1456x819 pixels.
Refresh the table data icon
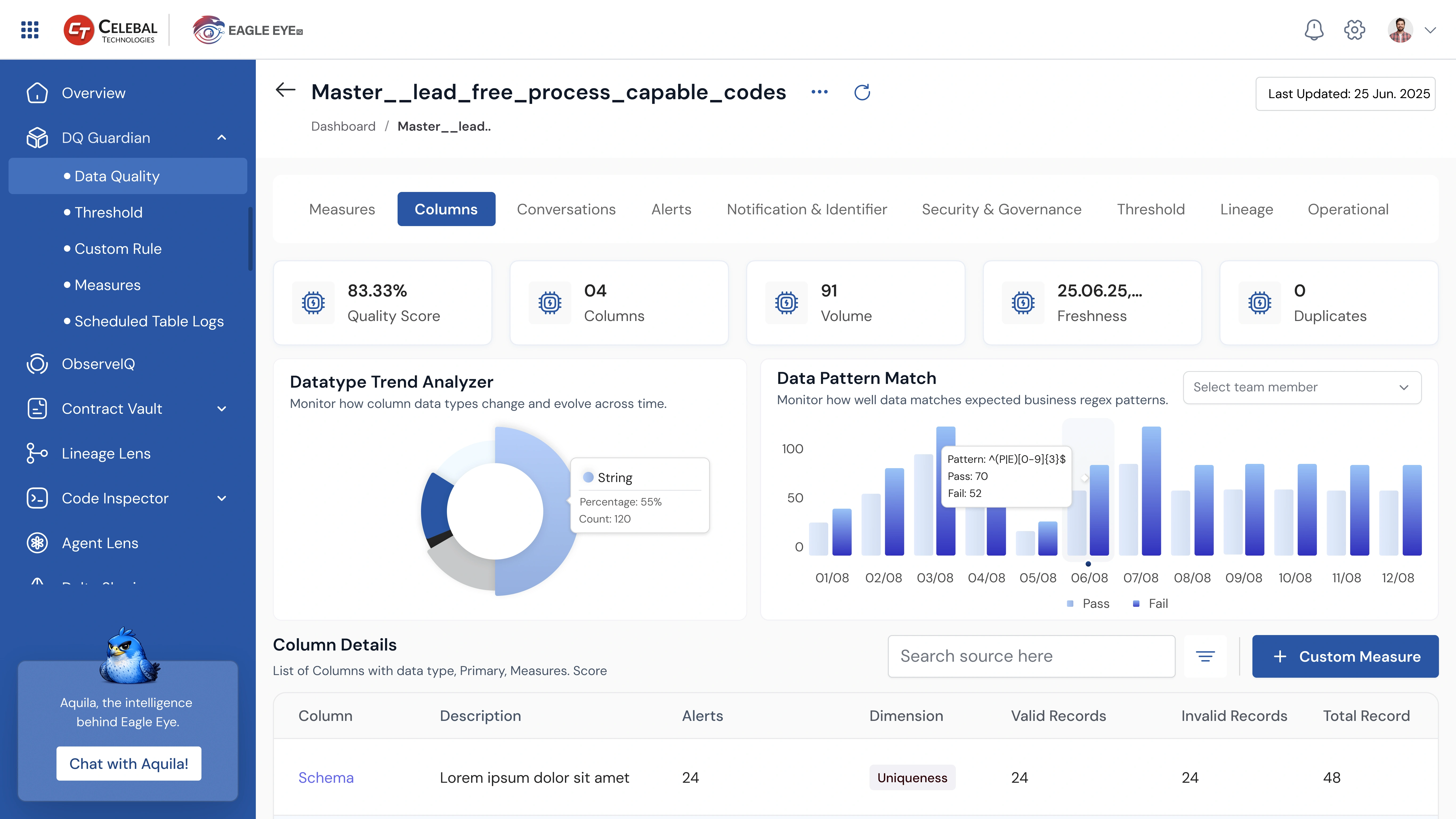(862, 92)
